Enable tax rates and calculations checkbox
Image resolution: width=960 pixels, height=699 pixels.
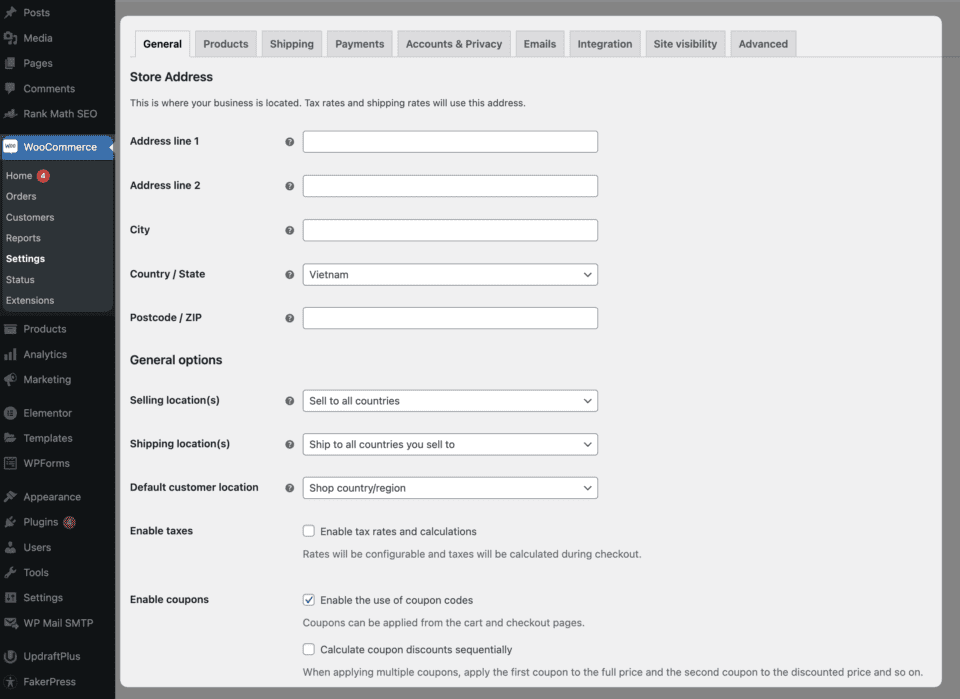[x=309, y=532]
